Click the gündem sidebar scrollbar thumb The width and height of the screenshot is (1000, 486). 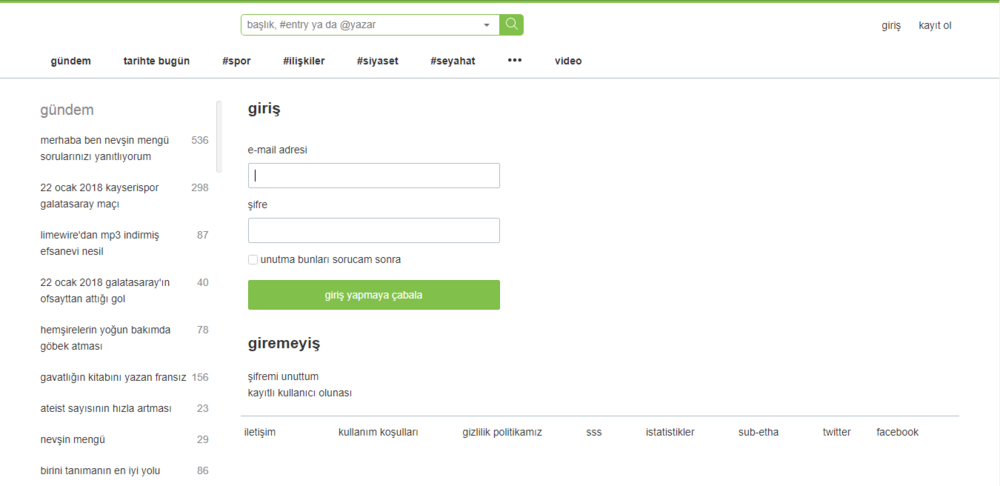point(219,136)
